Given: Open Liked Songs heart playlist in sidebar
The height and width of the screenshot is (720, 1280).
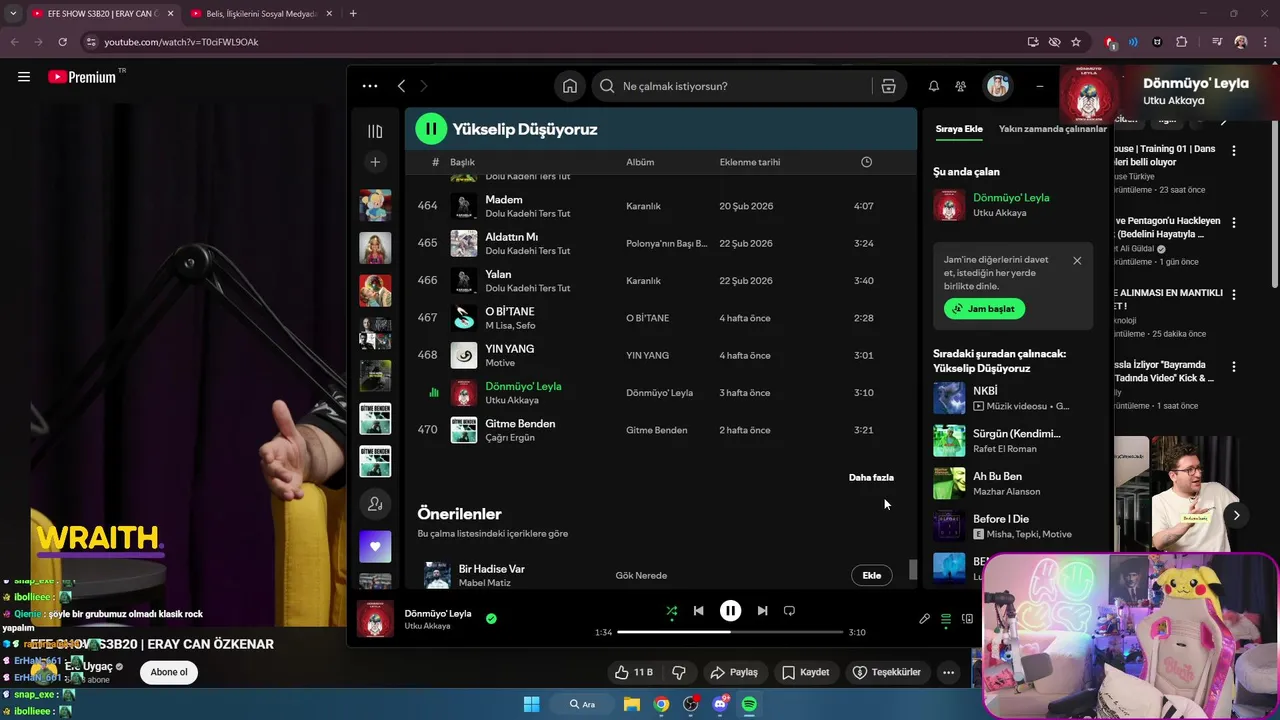Looking at the screenshot, I should [375, 547].
